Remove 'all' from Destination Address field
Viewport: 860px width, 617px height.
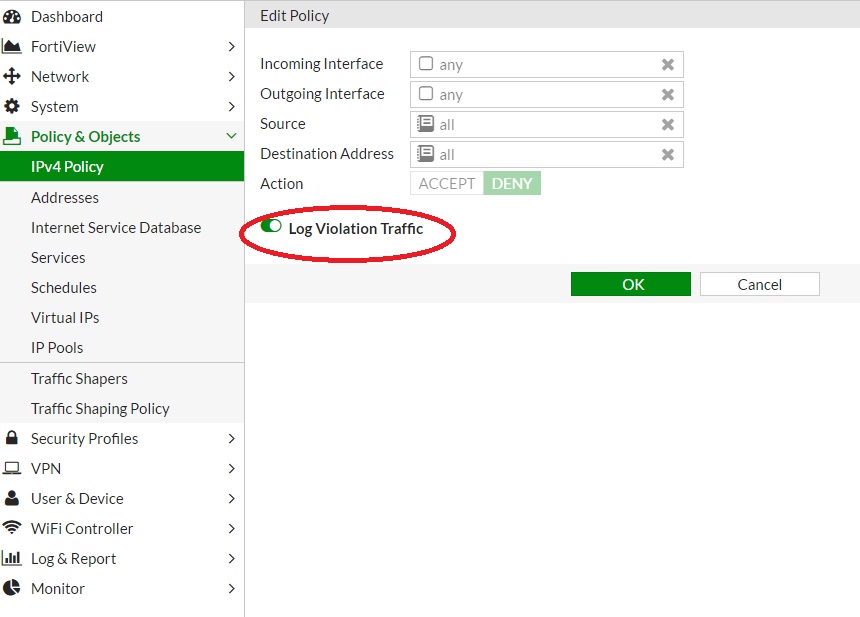(667, 155)
